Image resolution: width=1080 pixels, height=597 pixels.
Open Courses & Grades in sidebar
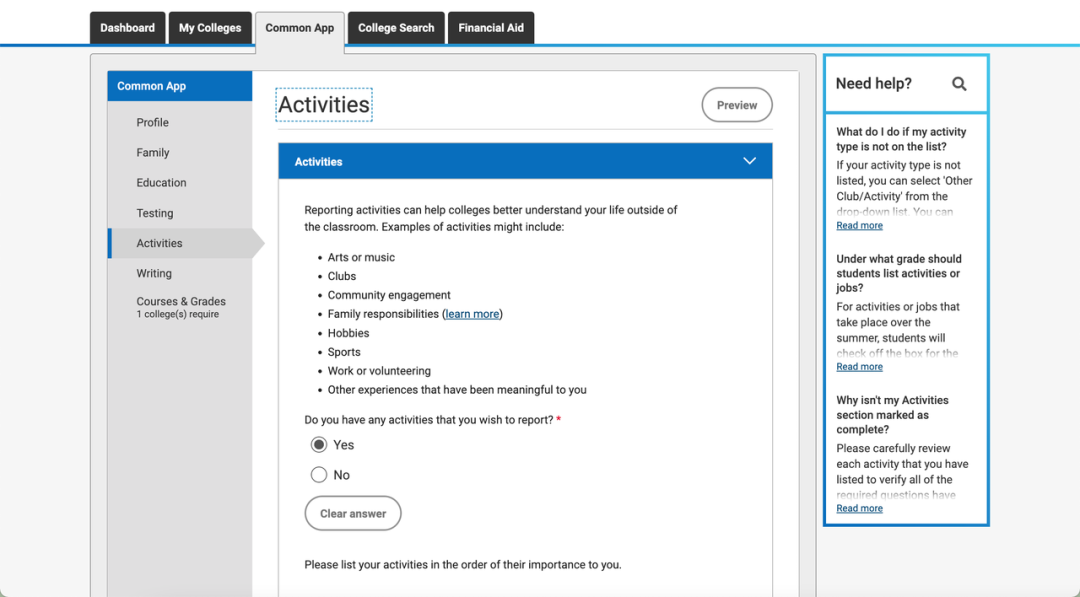pos(181,302)
